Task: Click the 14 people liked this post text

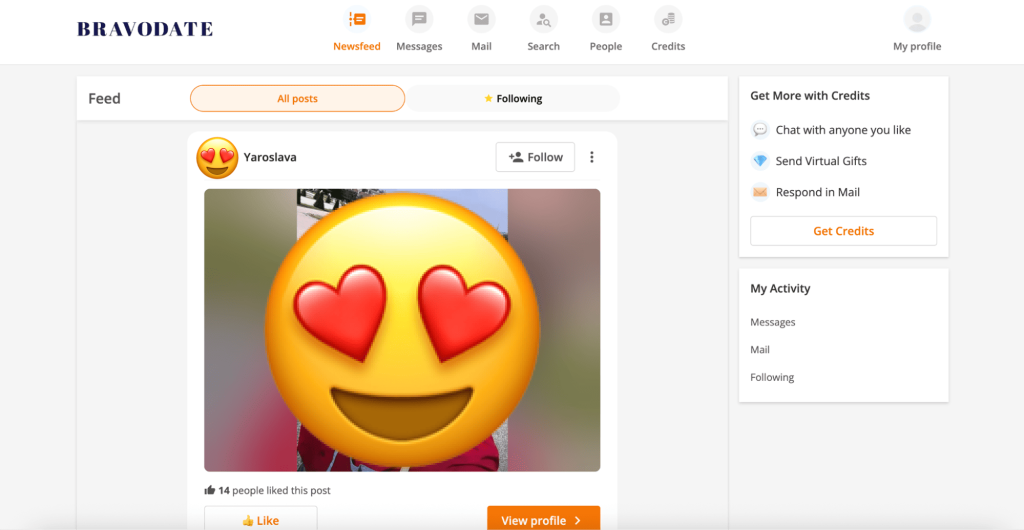Action: 274,490
